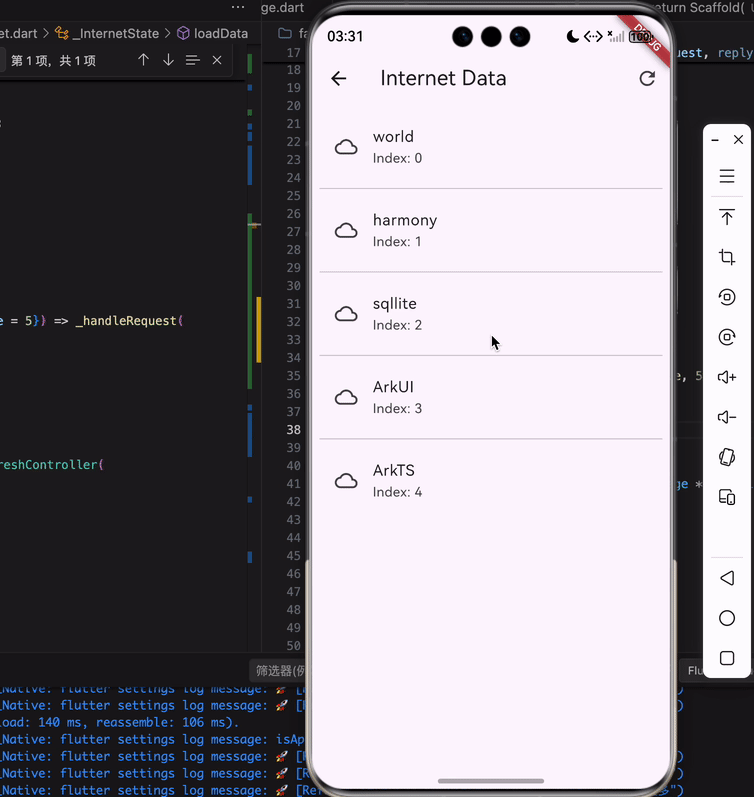Decrease volume with emulator speaker minus icon

pyautogui.click(x=727, y=417)
